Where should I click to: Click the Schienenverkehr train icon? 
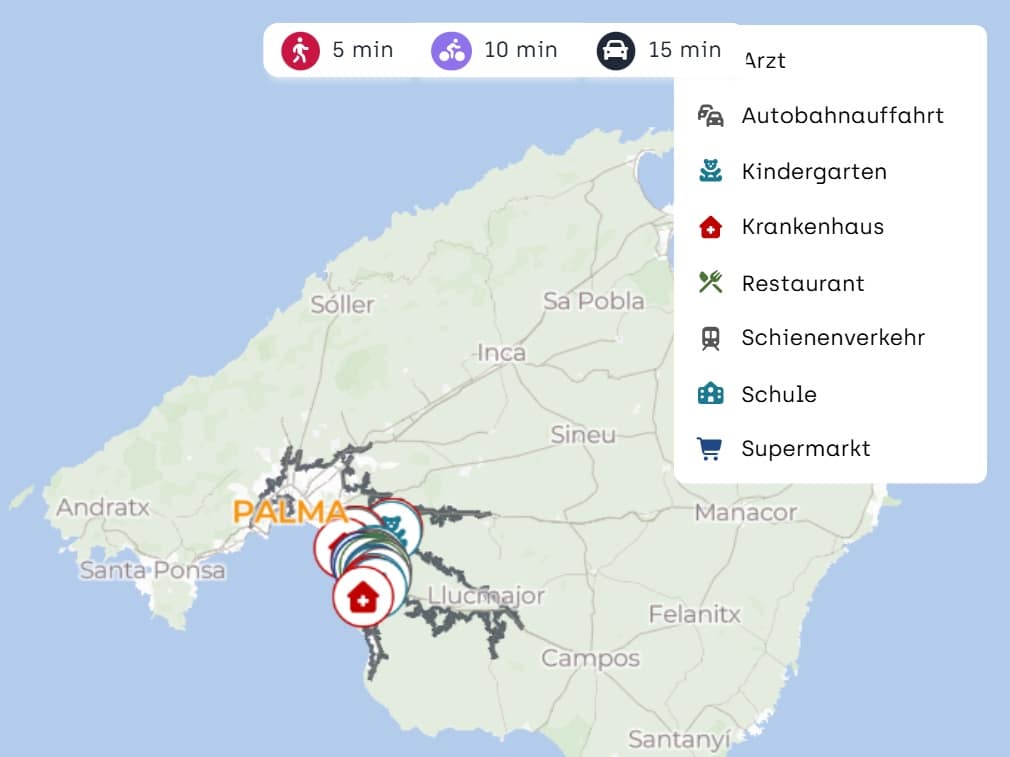710,338
